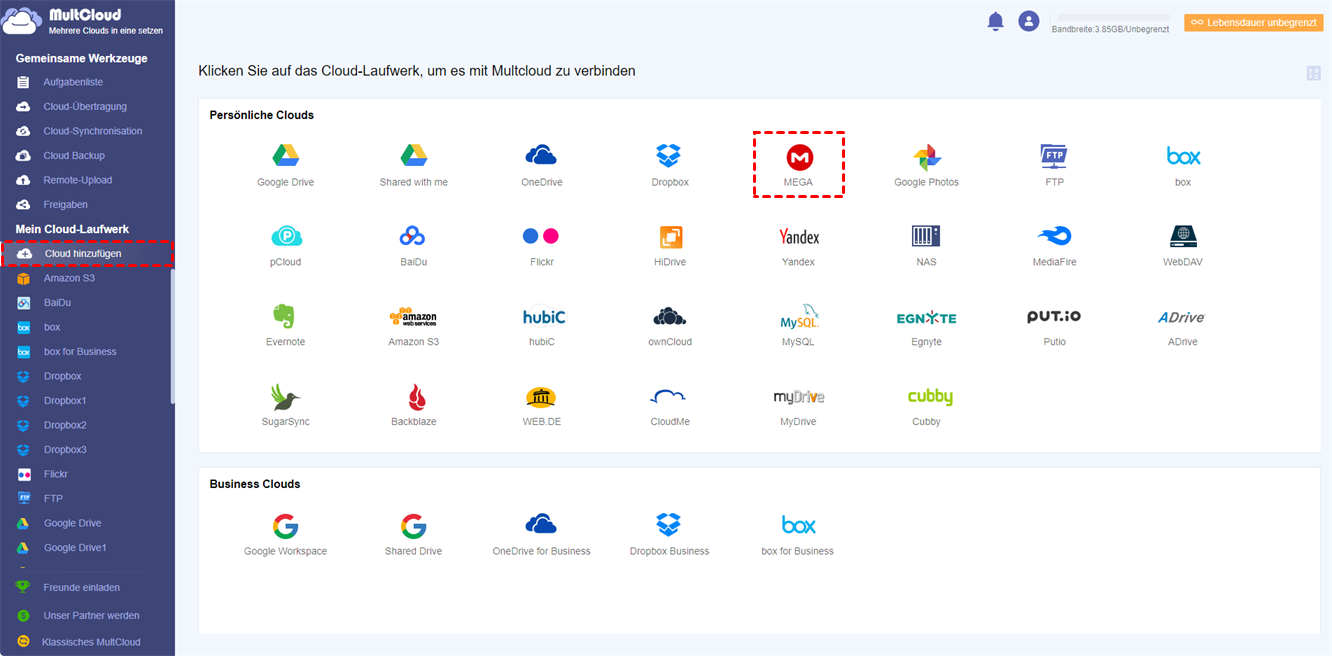
Task: Add HiDrive cloud
Action: pyautogui.click(x=670, y=237)
